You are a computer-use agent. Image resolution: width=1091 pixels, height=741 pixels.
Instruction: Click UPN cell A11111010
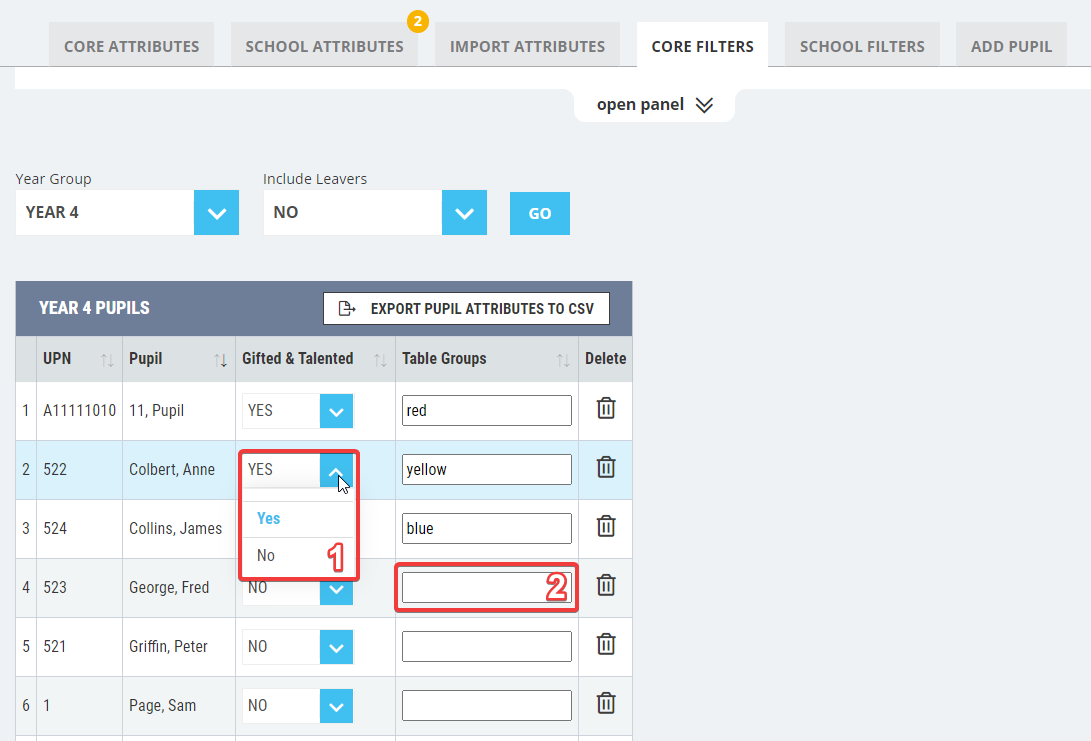tap(79, 411)
